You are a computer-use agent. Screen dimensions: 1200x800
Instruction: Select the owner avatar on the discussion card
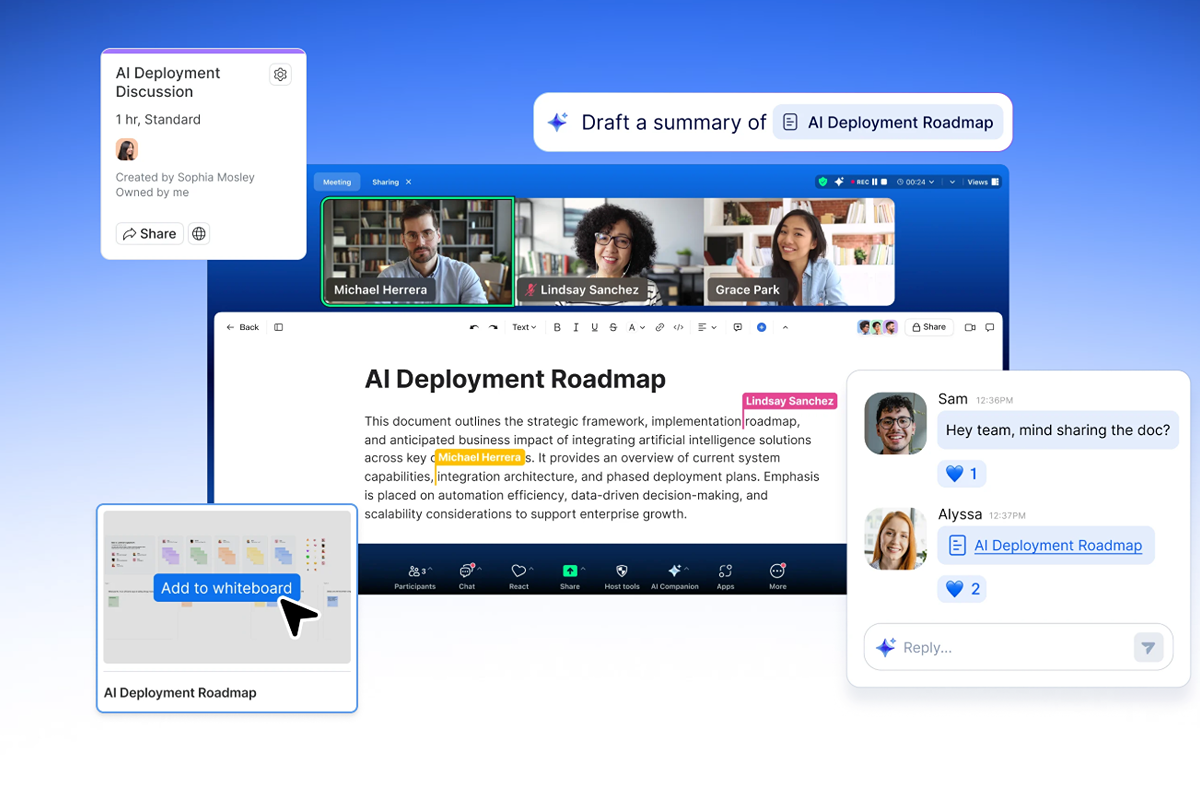[x=126, y=150]
